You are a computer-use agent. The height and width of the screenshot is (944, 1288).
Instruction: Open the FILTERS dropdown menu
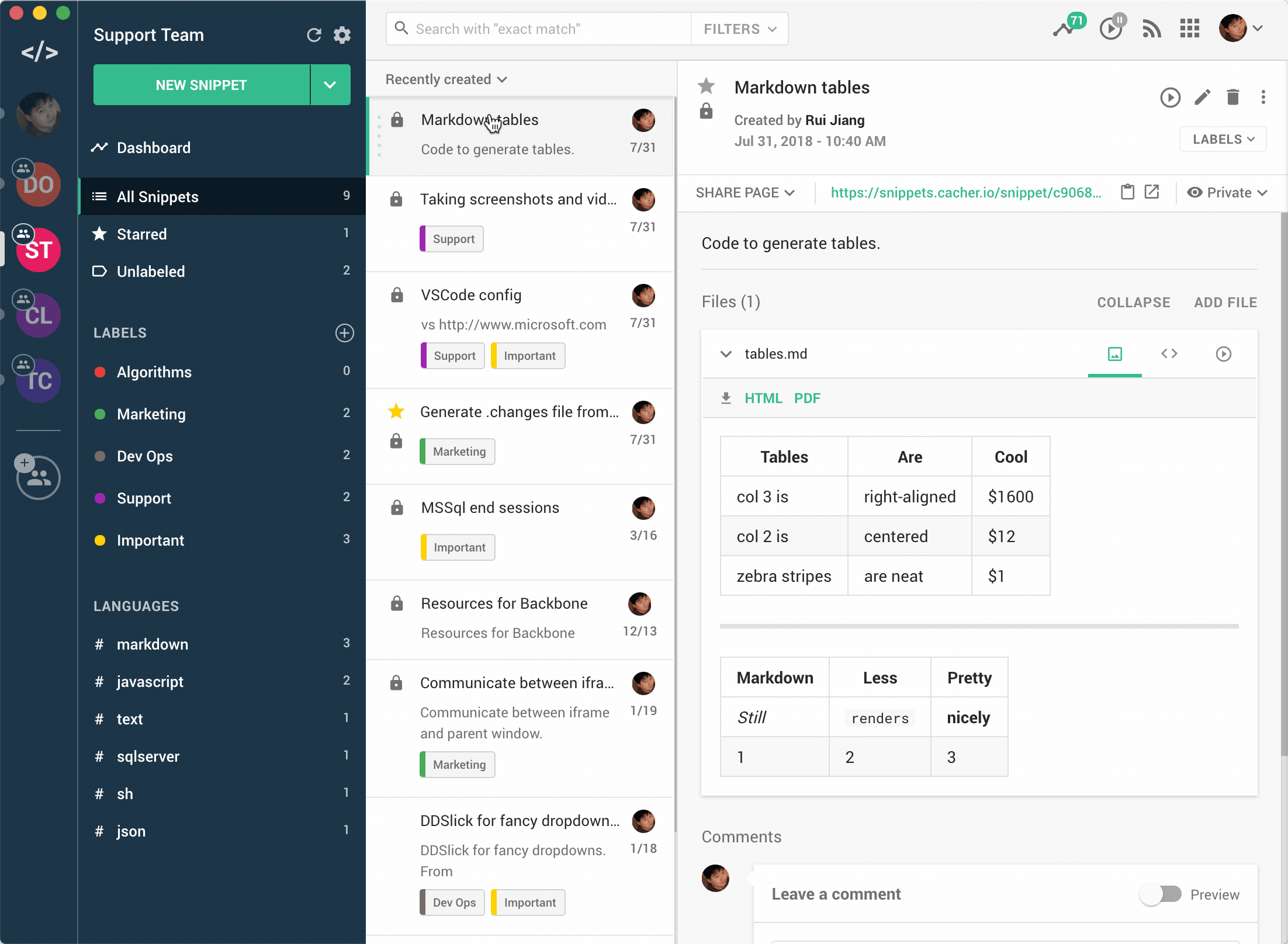pyautogui.click(x=738, y=29)
